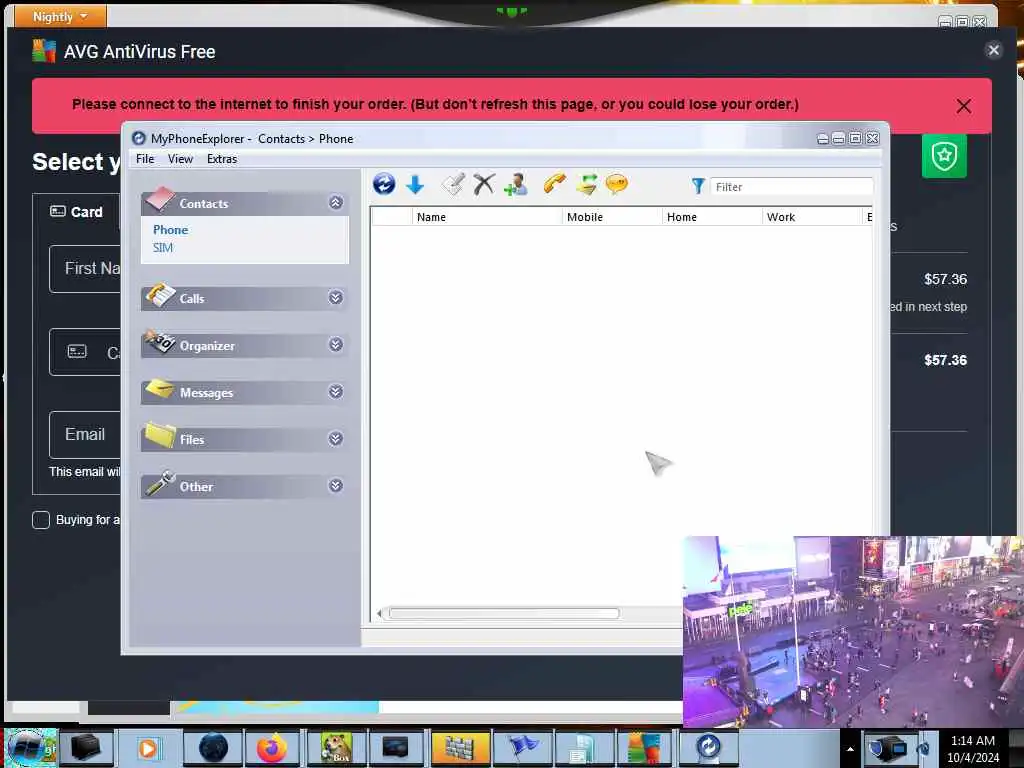Dismiss the red internet connection warning banner
The image size is (1024, 768).
tap(963, 106)
